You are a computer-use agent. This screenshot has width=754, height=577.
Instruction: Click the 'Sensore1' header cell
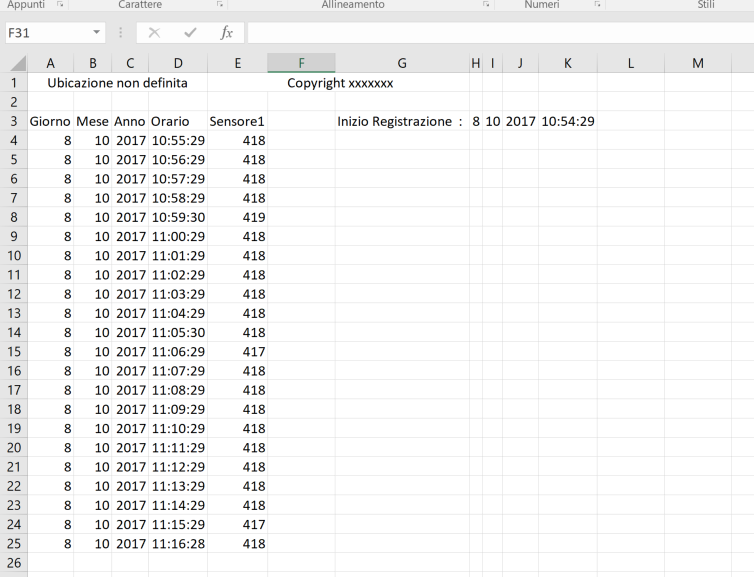(x=238, y=121)
